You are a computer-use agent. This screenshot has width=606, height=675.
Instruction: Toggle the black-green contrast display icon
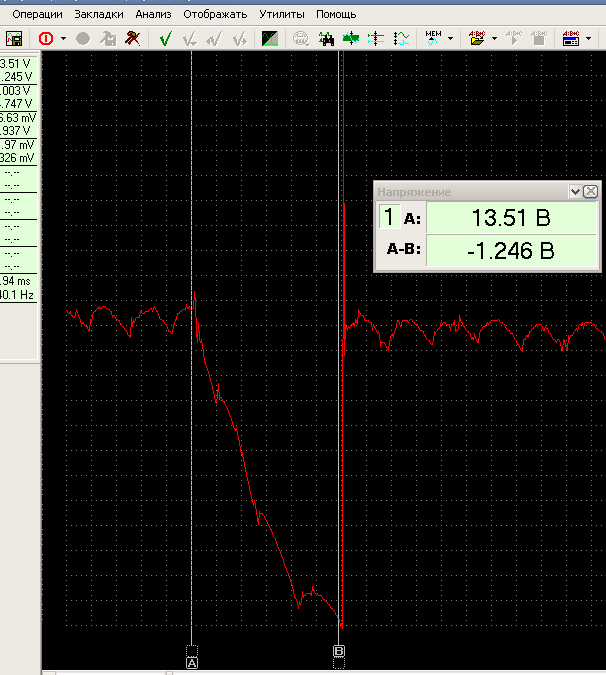click(x=270, y=38)
